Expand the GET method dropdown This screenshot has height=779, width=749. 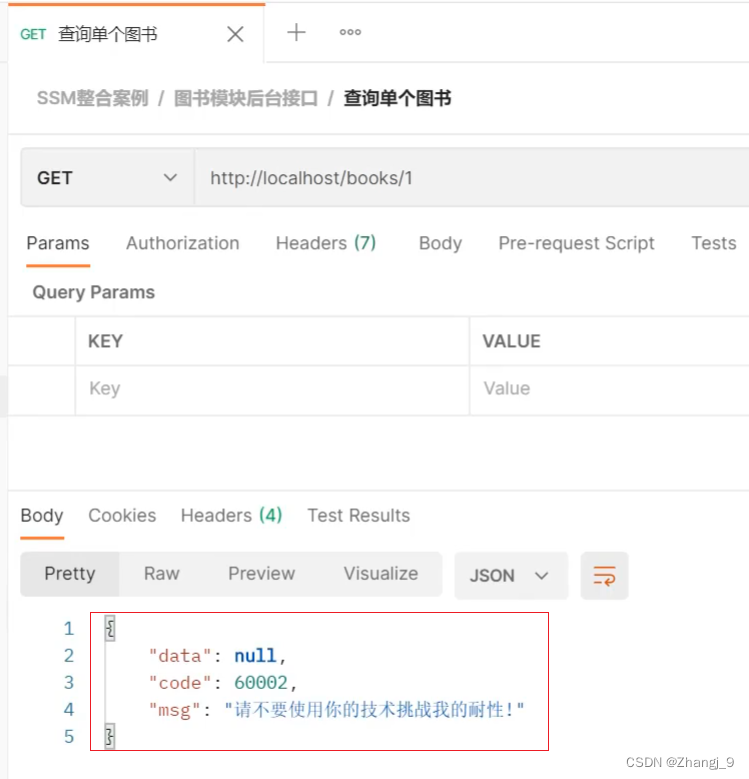(x=107, y=178)
